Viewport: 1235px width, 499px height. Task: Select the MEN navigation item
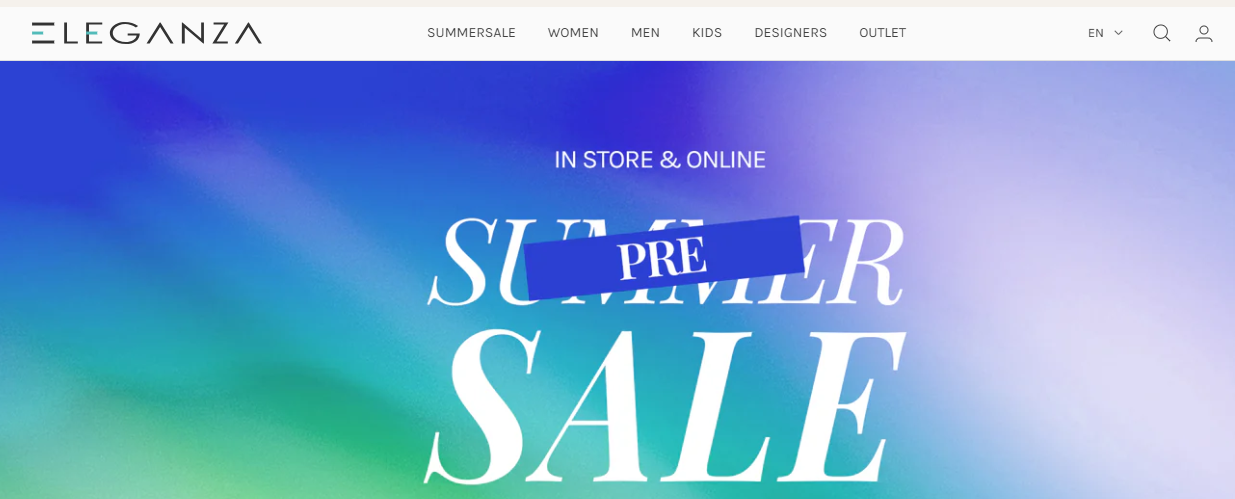tap(645, 33)
